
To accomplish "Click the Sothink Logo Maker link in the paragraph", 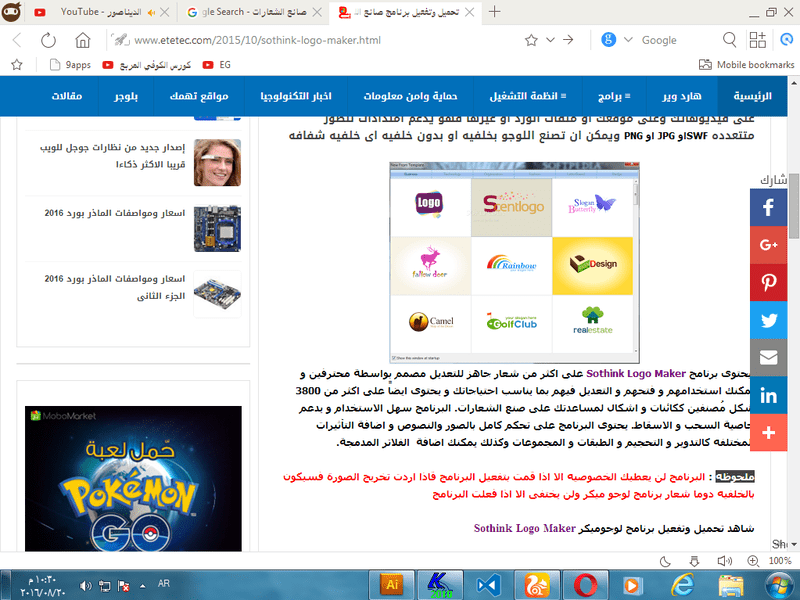I will coord(636,373).
